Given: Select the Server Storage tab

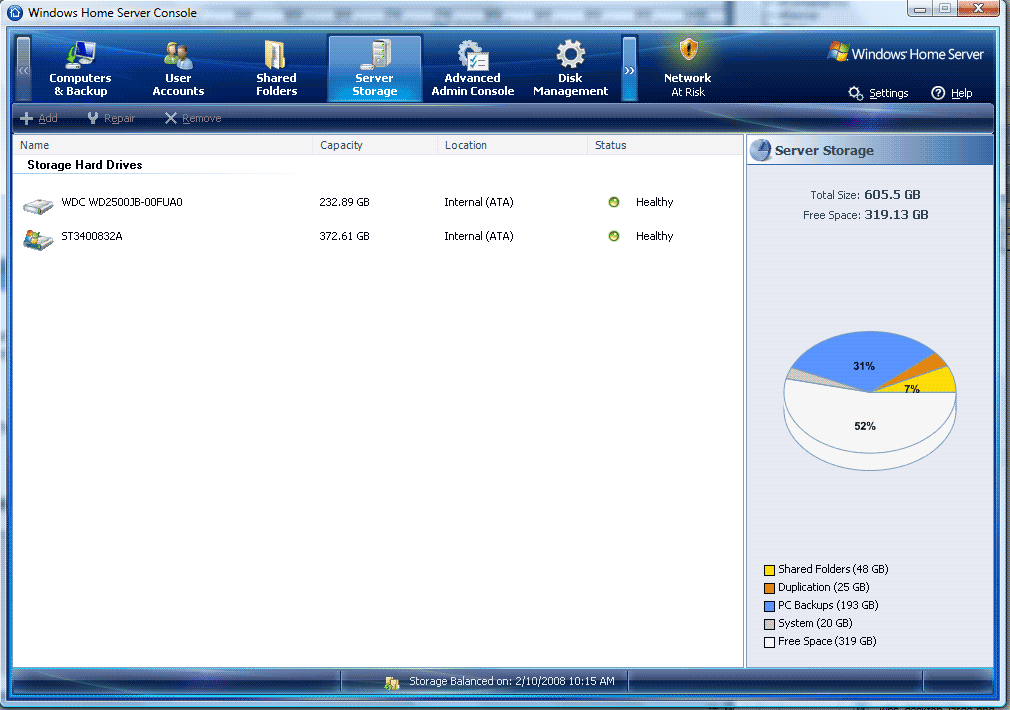Looking at the screenshot, I should [x=375, y=69].
